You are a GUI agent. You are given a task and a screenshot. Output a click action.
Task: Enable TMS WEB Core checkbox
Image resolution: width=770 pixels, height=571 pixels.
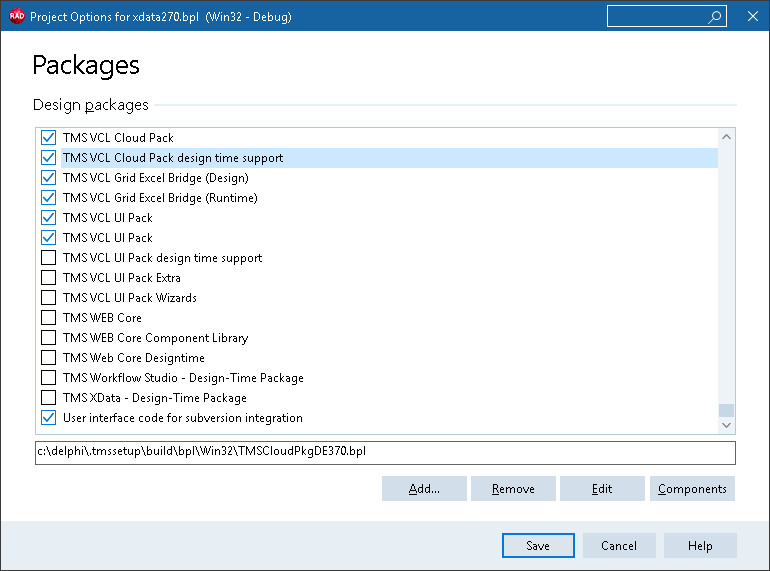pyautogui.click(x=48, y=318)
